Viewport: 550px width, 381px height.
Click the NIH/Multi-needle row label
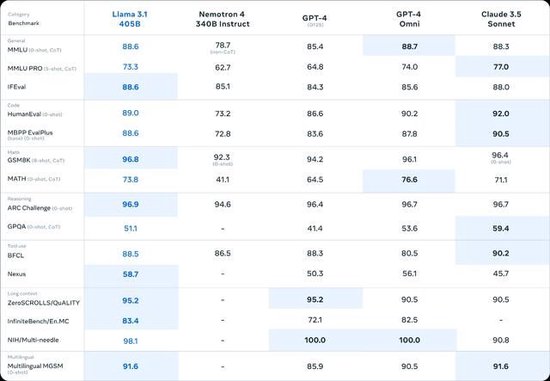(33, 340)
